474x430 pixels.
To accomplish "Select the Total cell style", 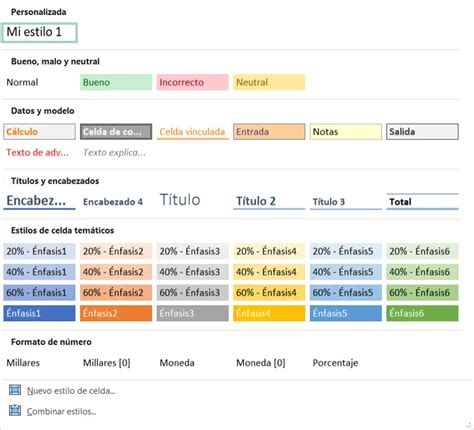I will pos(422,201).
